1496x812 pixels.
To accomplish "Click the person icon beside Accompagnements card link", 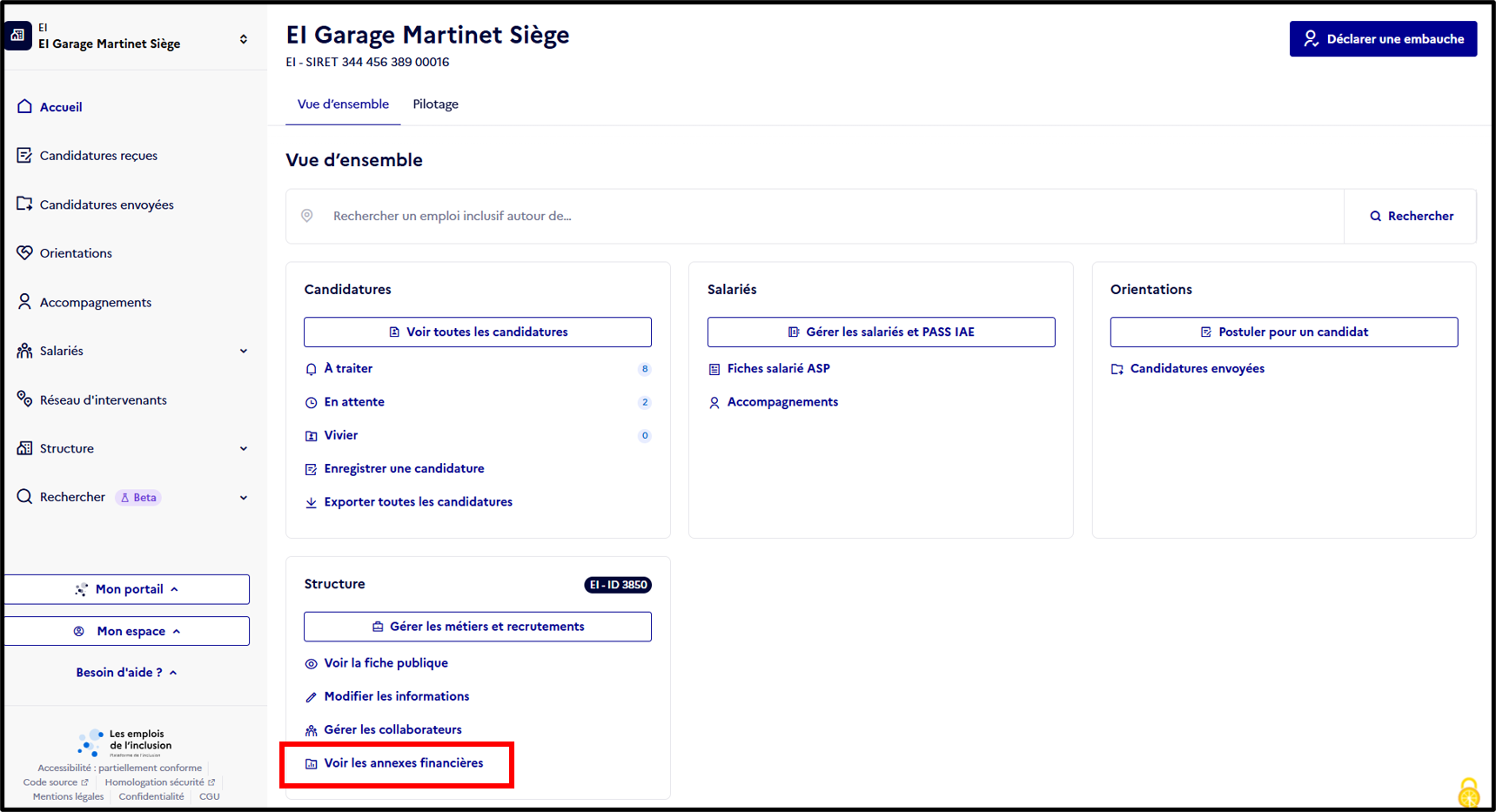I will [x=714, y=402].
